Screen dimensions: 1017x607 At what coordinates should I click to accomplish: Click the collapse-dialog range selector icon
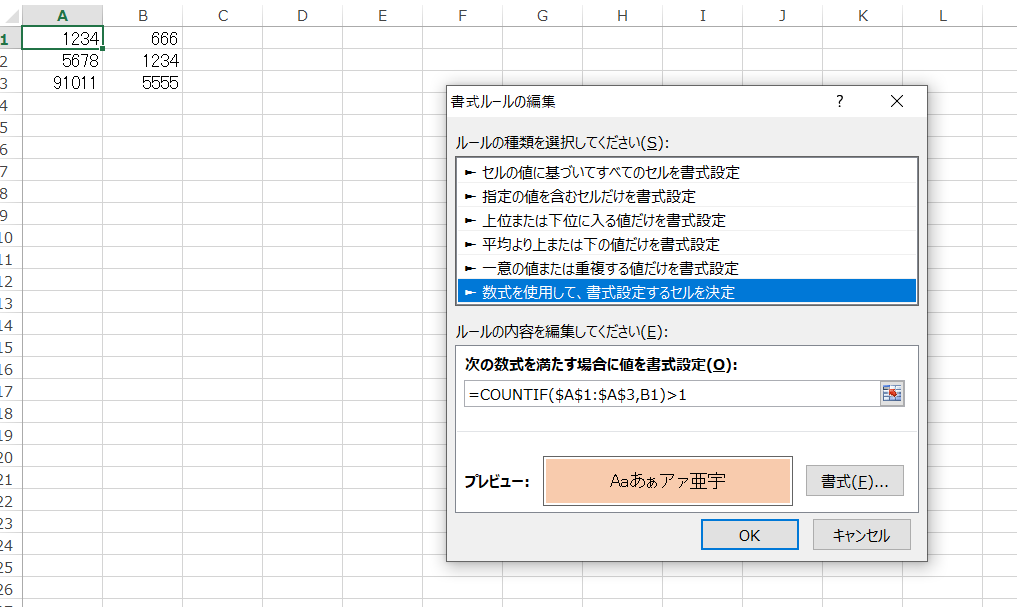(893, 393)
